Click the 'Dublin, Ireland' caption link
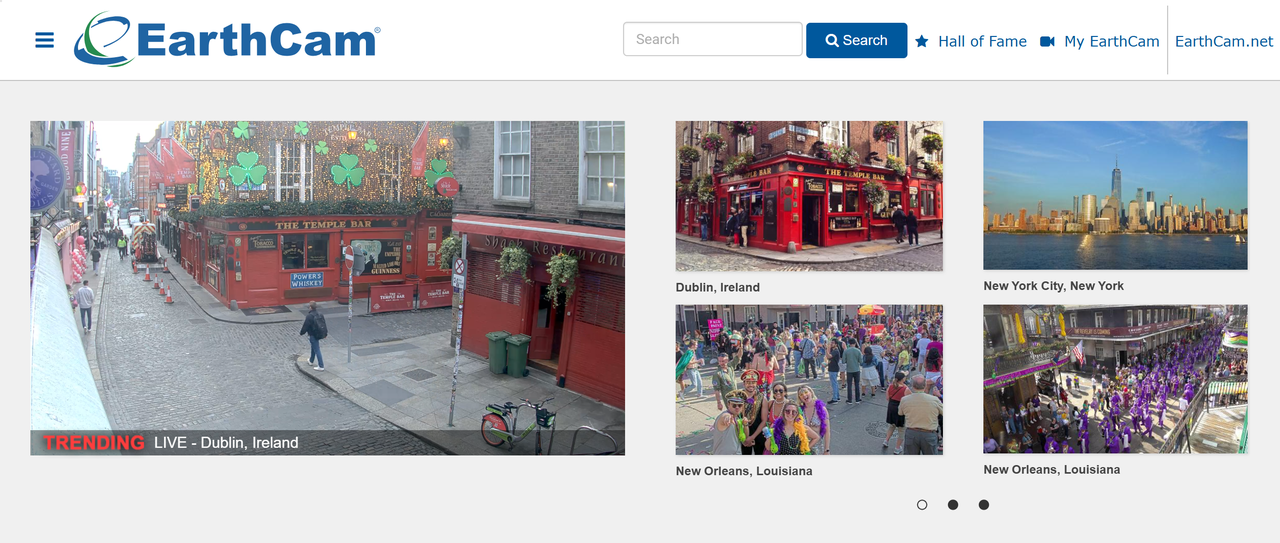 click(718, 287)
